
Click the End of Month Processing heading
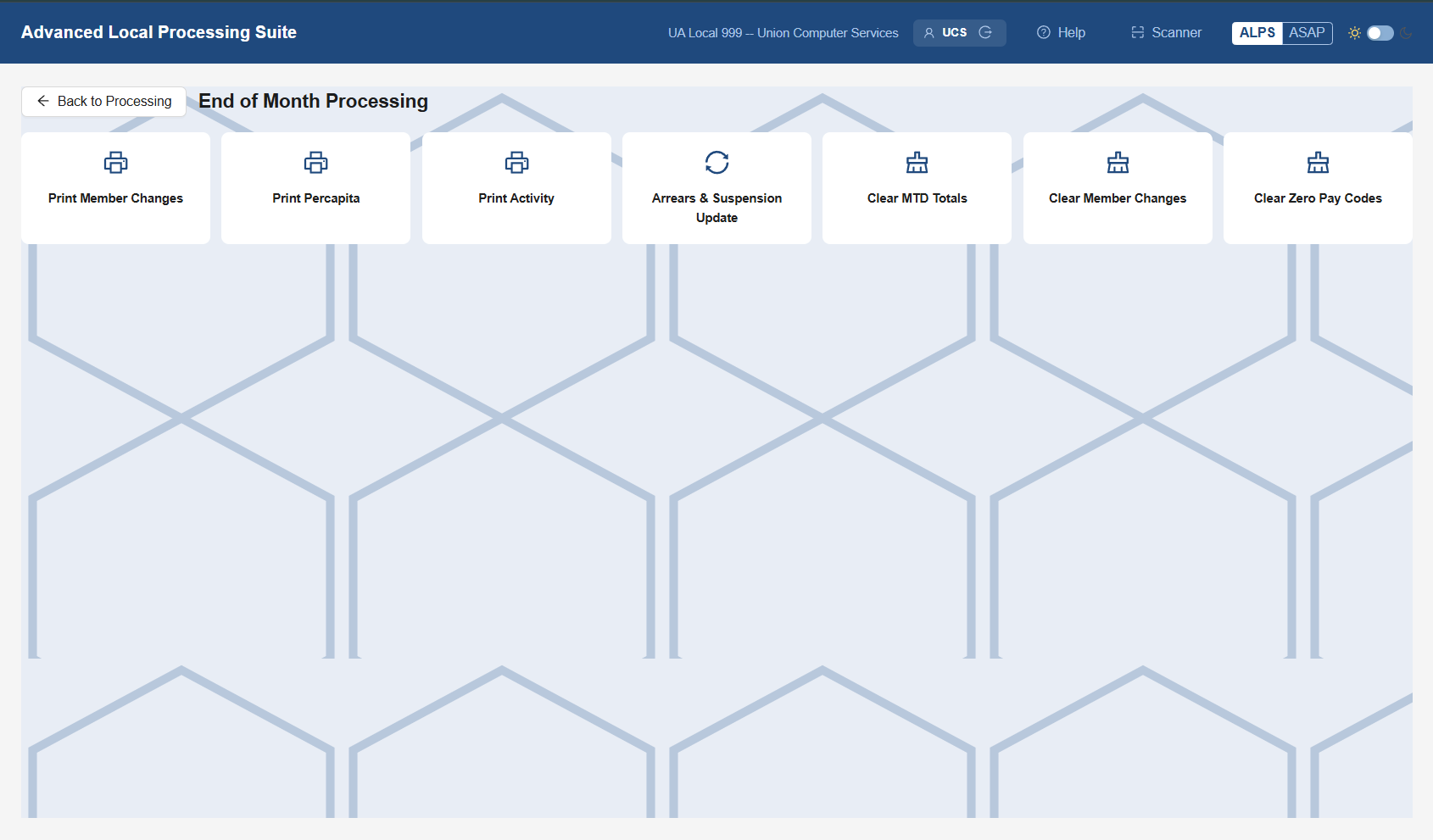click(313, 101)
